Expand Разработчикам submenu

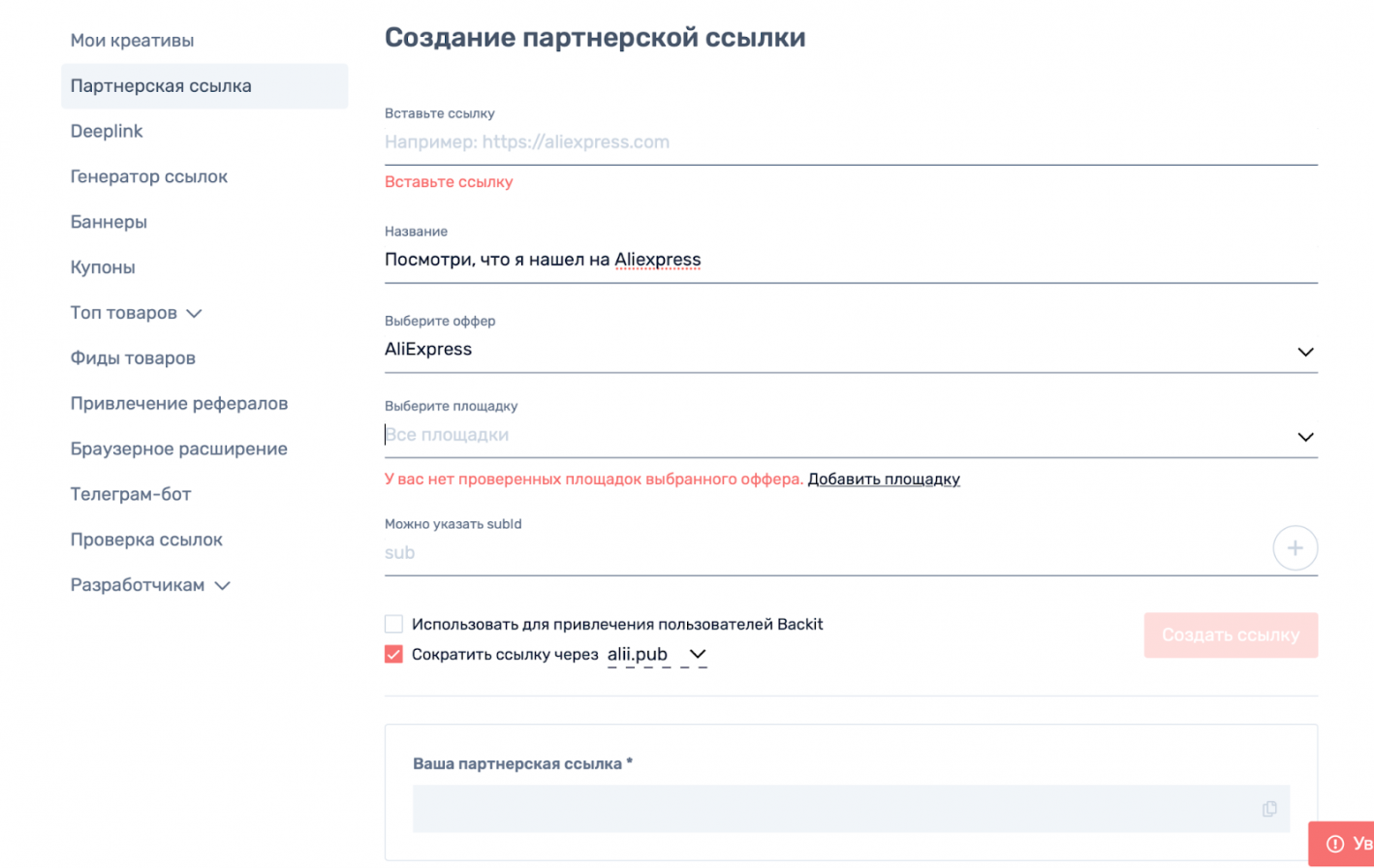pyautogui.click(x=150, y=585)
